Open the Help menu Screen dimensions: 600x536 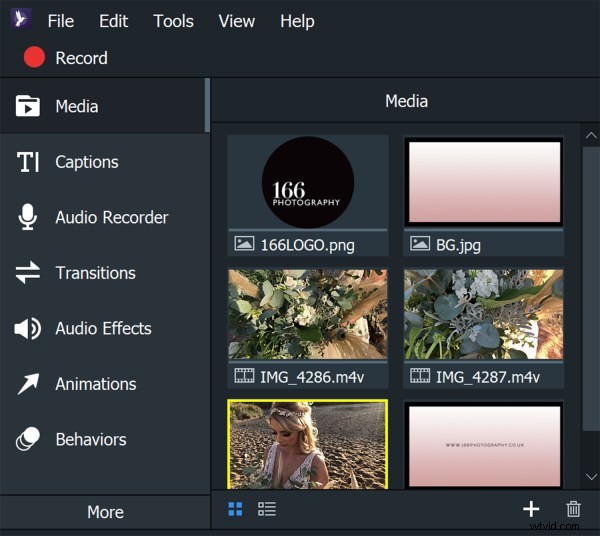pos(297,21)
